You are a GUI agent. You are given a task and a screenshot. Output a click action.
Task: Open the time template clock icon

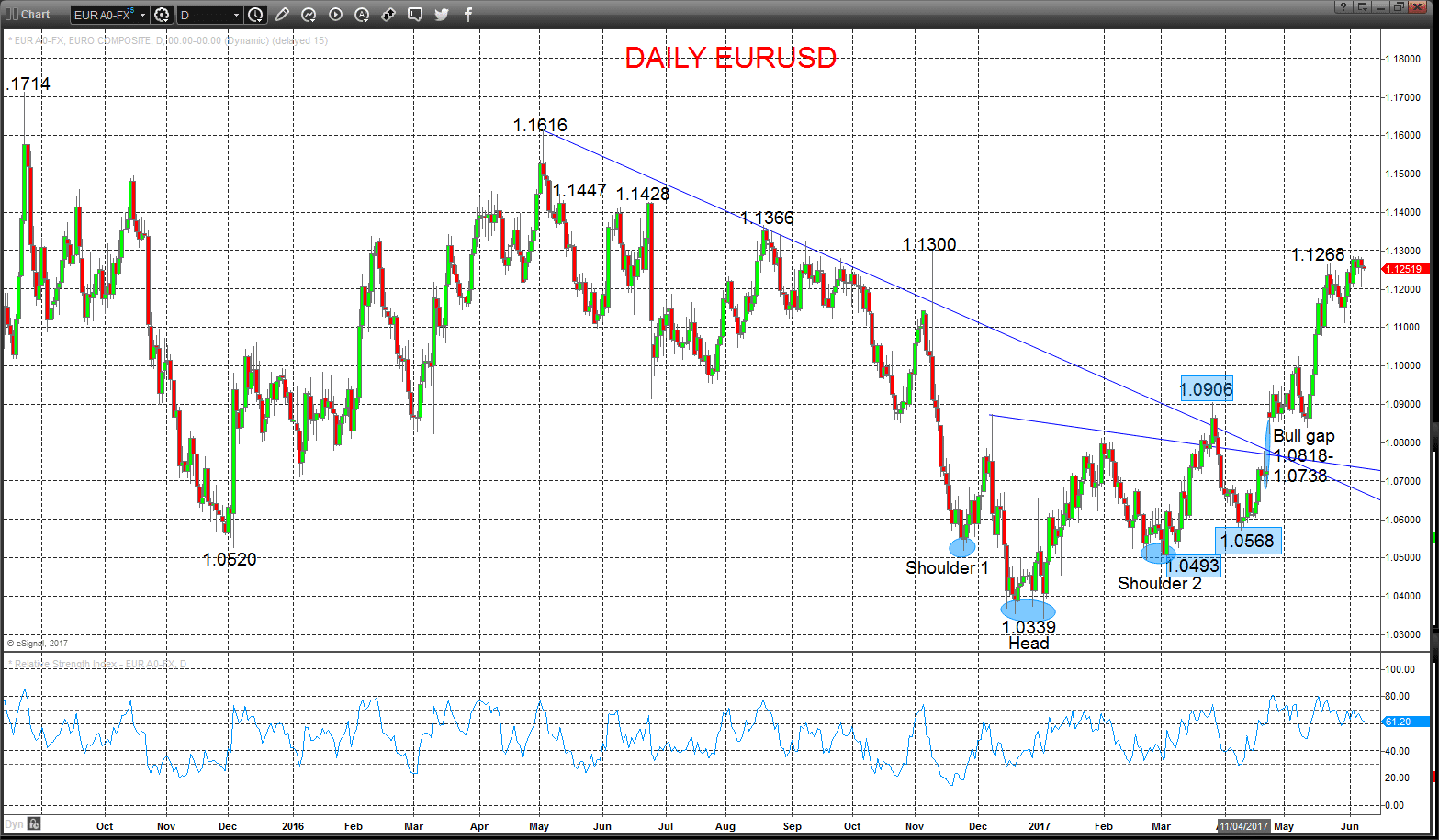pyautogui.click(x=255, y=15)
